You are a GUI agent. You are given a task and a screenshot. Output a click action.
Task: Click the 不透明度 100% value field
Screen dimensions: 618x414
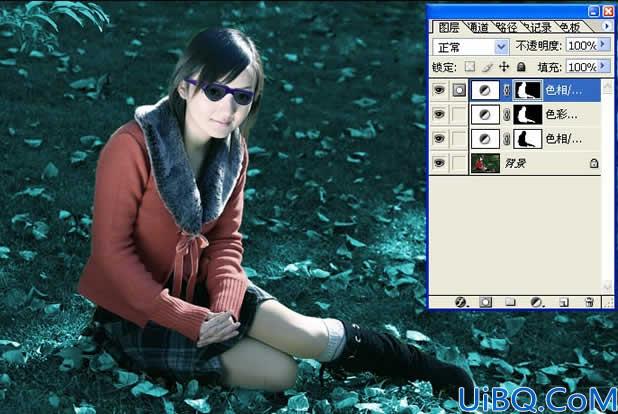(582, 45)
